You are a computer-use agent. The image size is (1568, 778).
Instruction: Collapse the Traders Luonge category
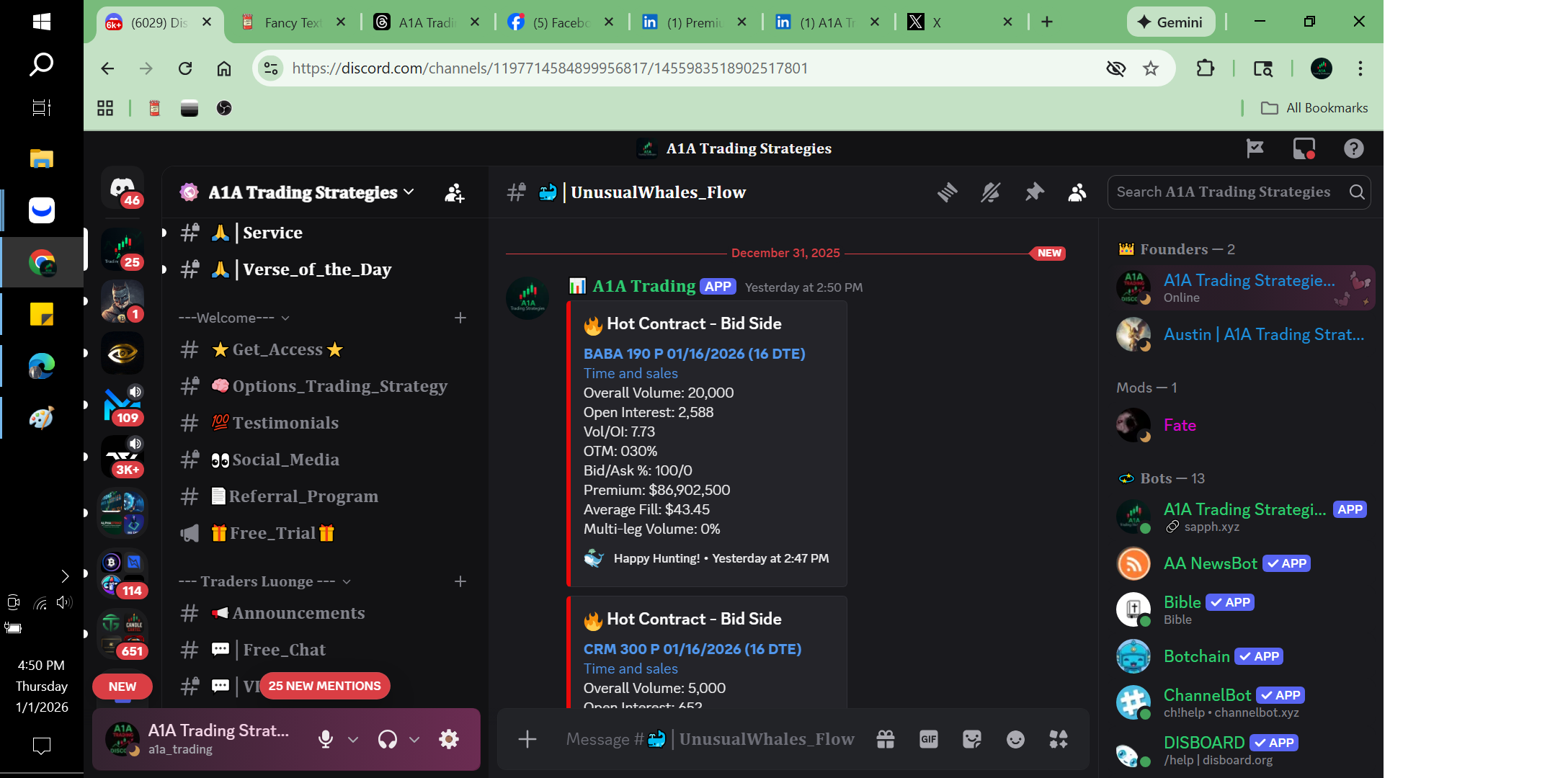[x=264, y=581]
